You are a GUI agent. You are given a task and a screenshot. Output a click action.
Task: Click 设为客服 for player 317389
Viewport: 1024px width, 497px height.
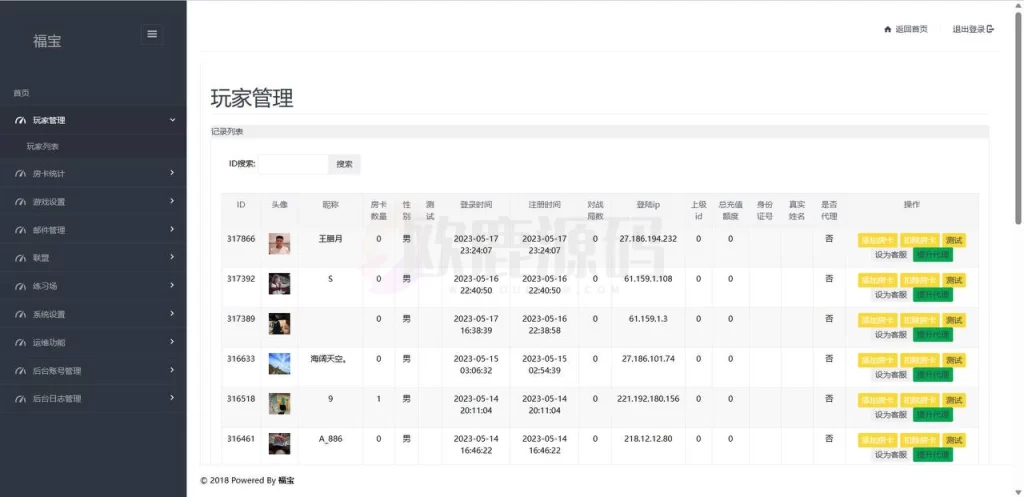(x=891, y=335)
